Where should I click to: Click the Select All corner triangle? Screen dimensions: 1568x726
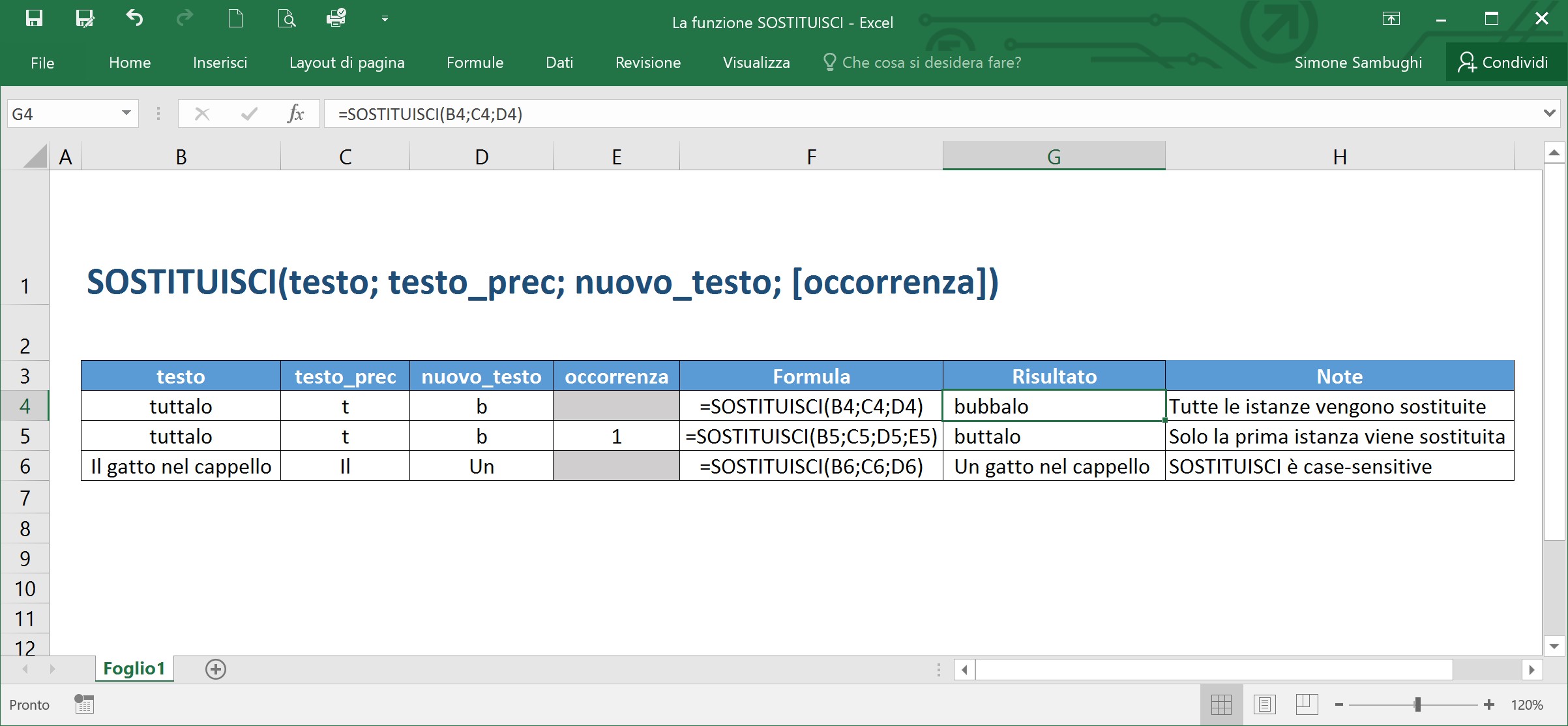tap(35, 156)
